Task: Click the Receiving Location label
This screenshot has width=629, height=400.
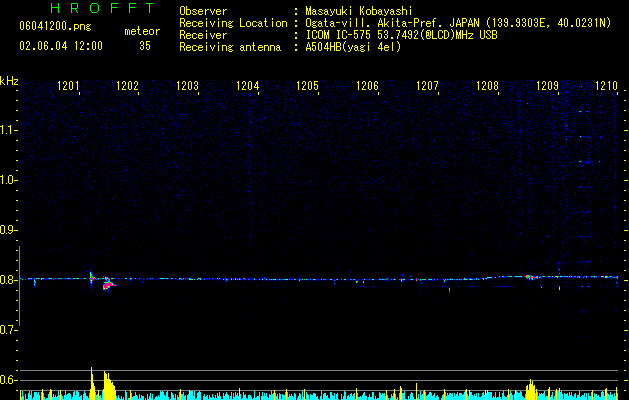Action: 233,23
